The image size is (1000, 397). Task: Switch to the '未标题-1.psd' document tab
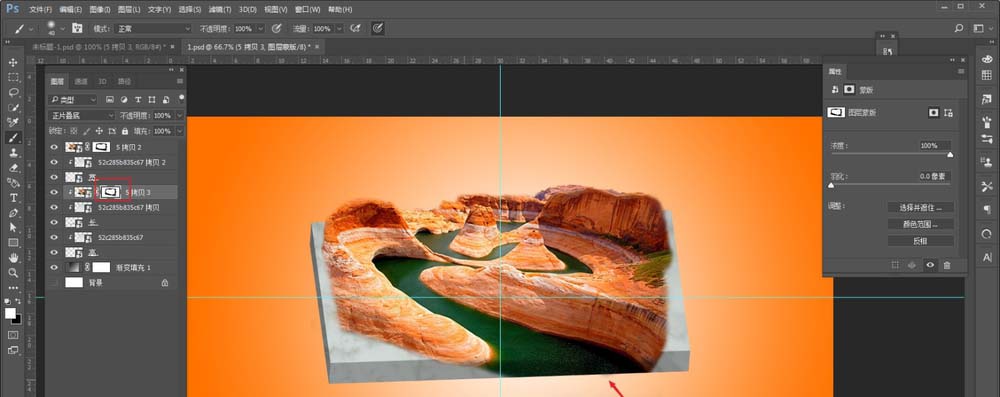99,47
